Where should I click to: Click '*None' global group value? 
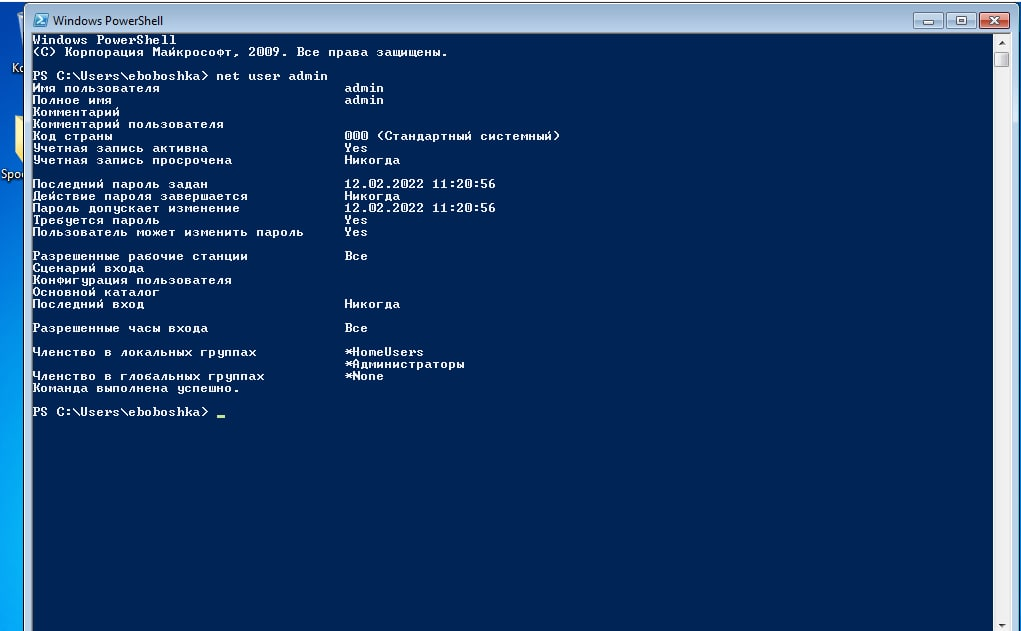363,376
